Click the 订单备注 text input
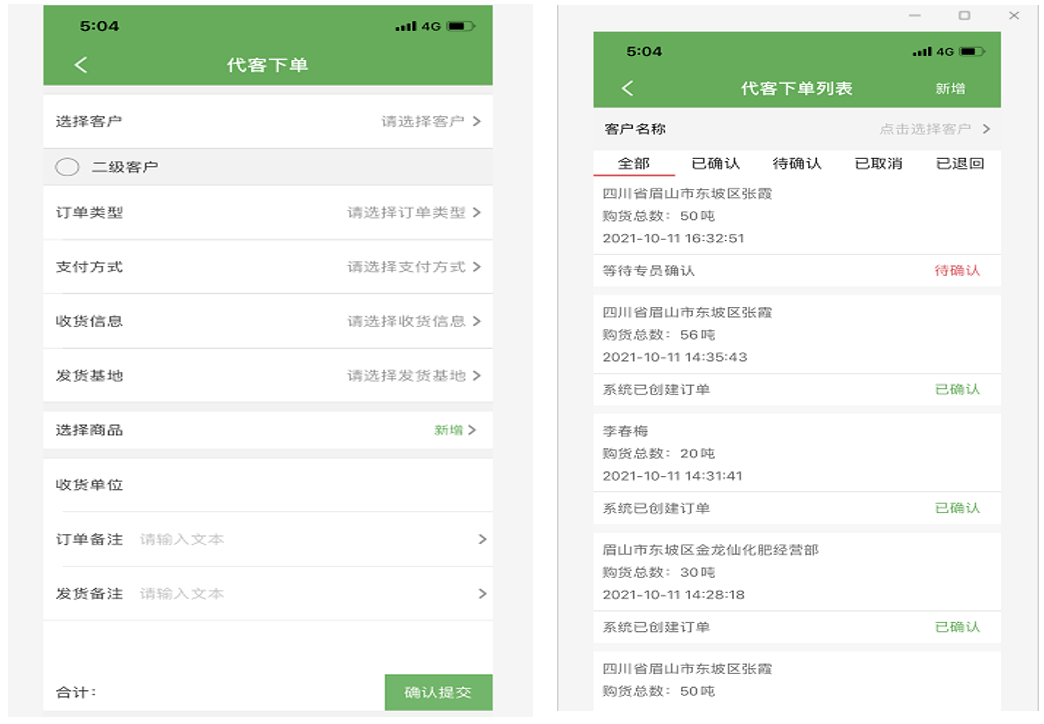 coord(300,539)
